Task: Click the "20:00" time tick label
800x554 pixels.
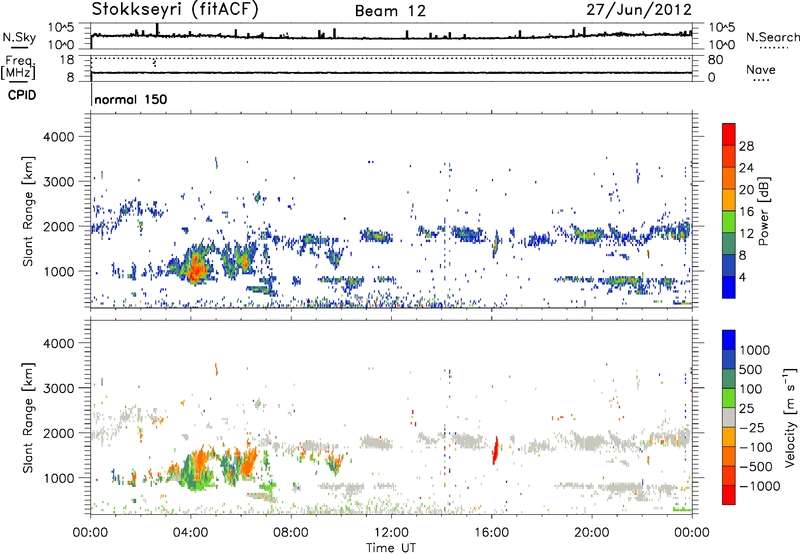Action: point(591,533)
